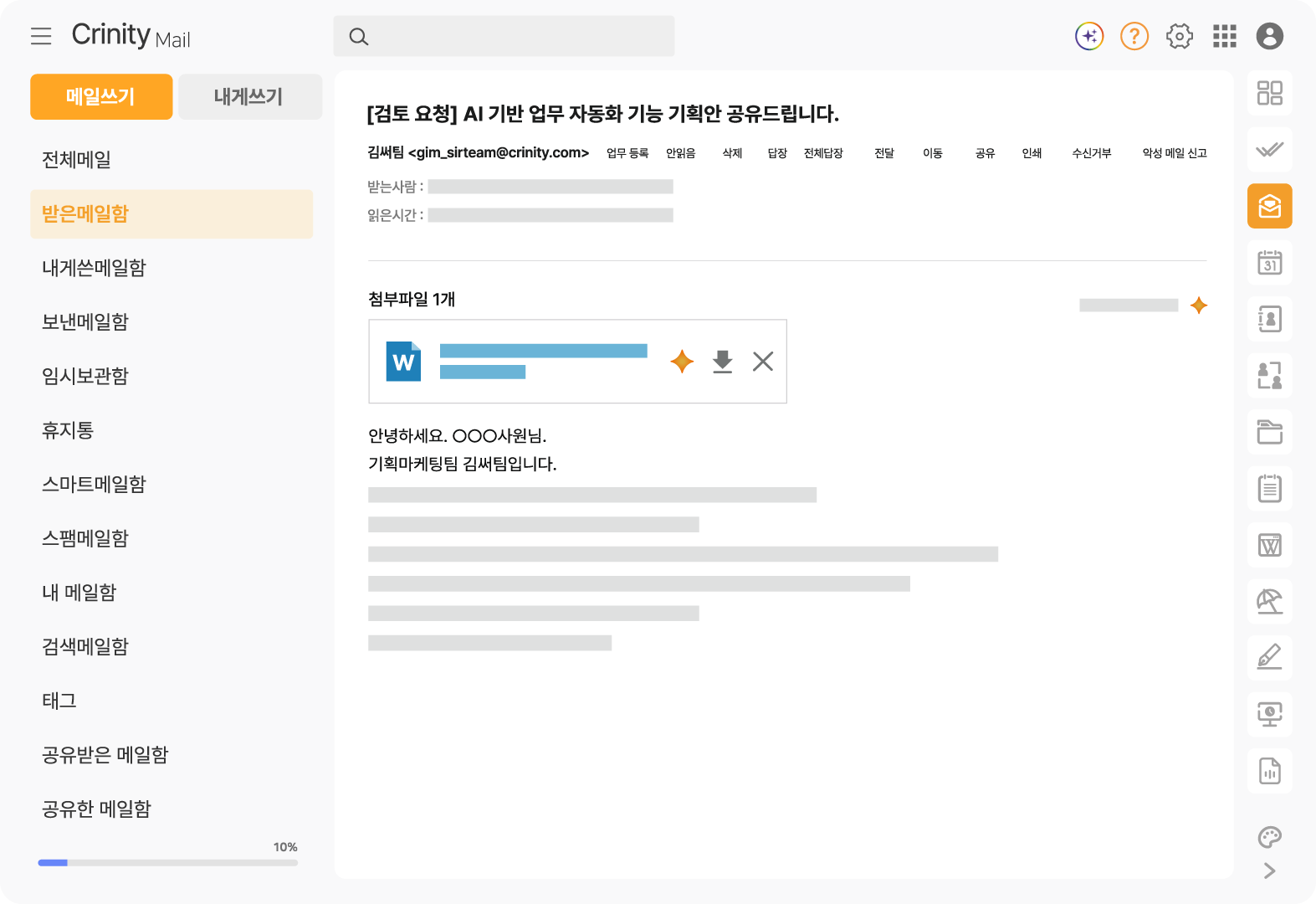The image size is (1316, 904).
Task: Download the attached Word file
Action: [722, 362]
